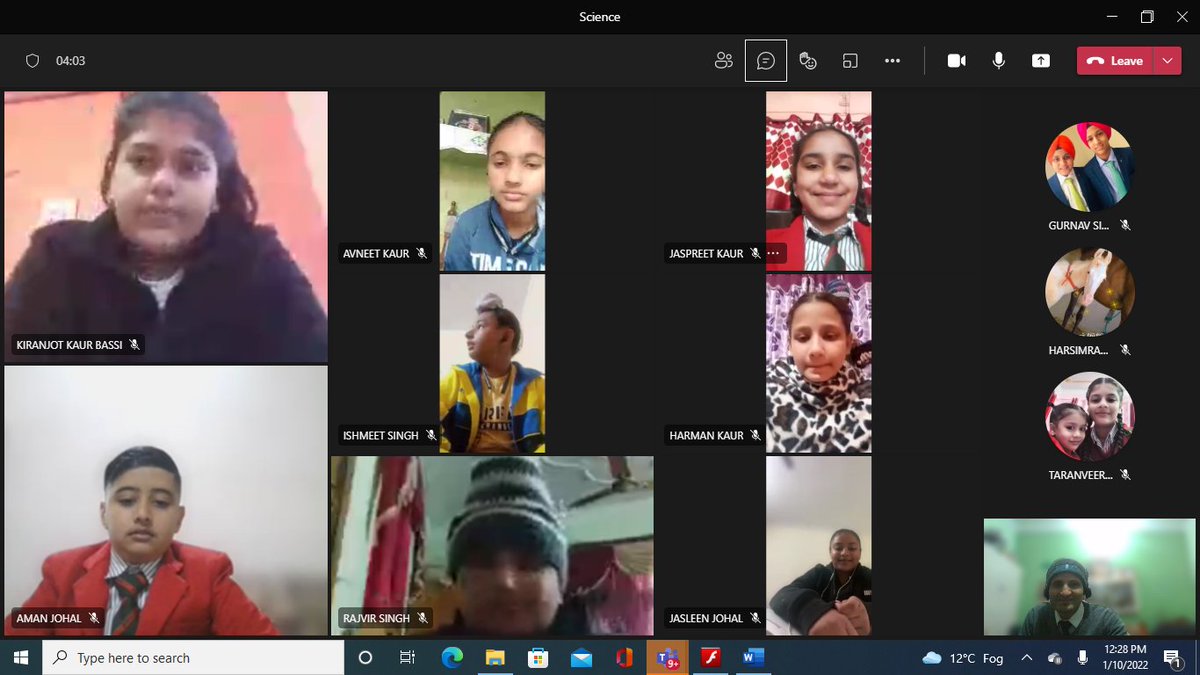Select Ishmeet Singh's video tile
Viewport: 1200px width, 675px height.
coord(492,364)
